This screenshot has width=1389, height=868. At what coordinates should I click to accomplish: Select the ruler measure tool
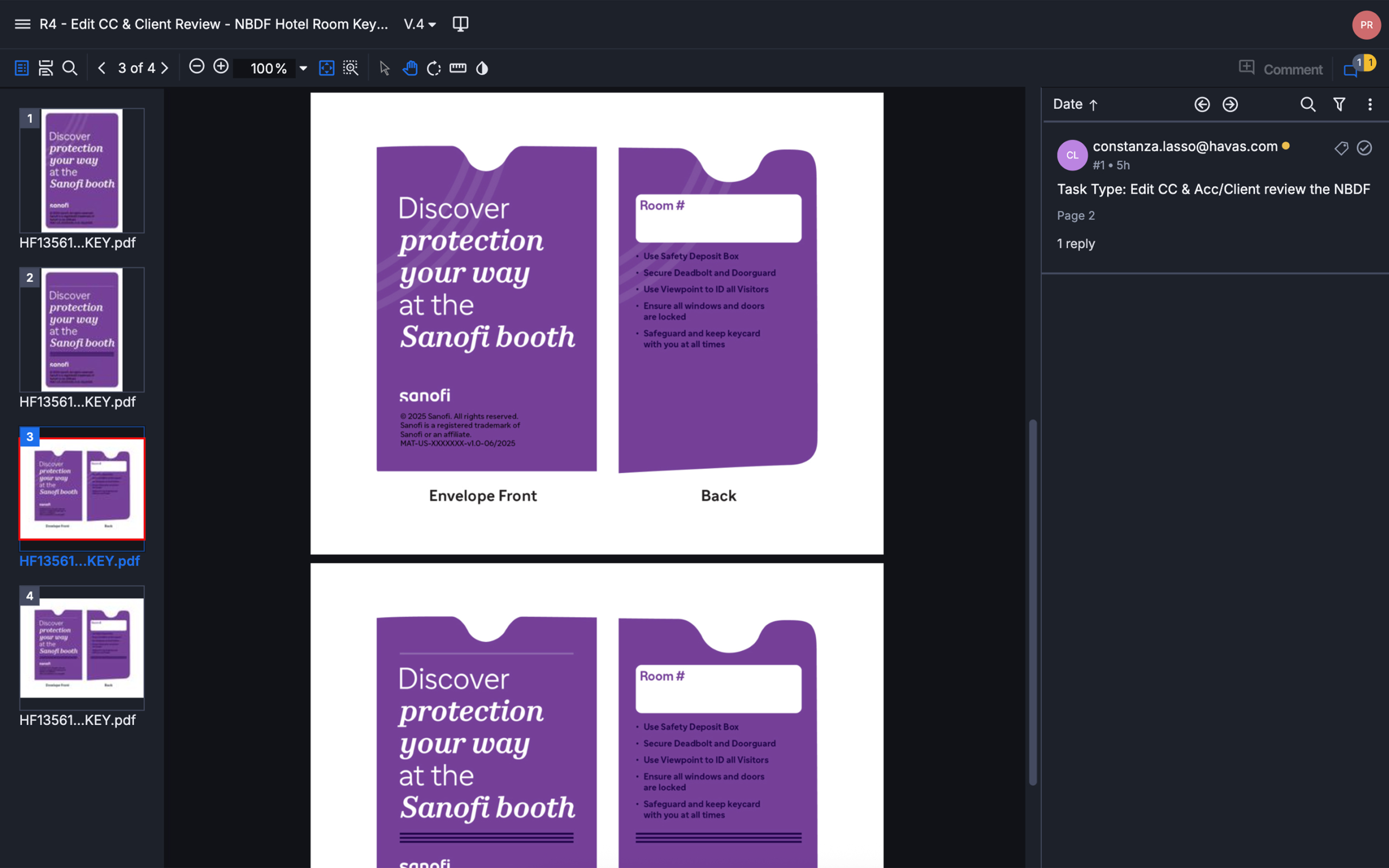(x=458, y=68)
